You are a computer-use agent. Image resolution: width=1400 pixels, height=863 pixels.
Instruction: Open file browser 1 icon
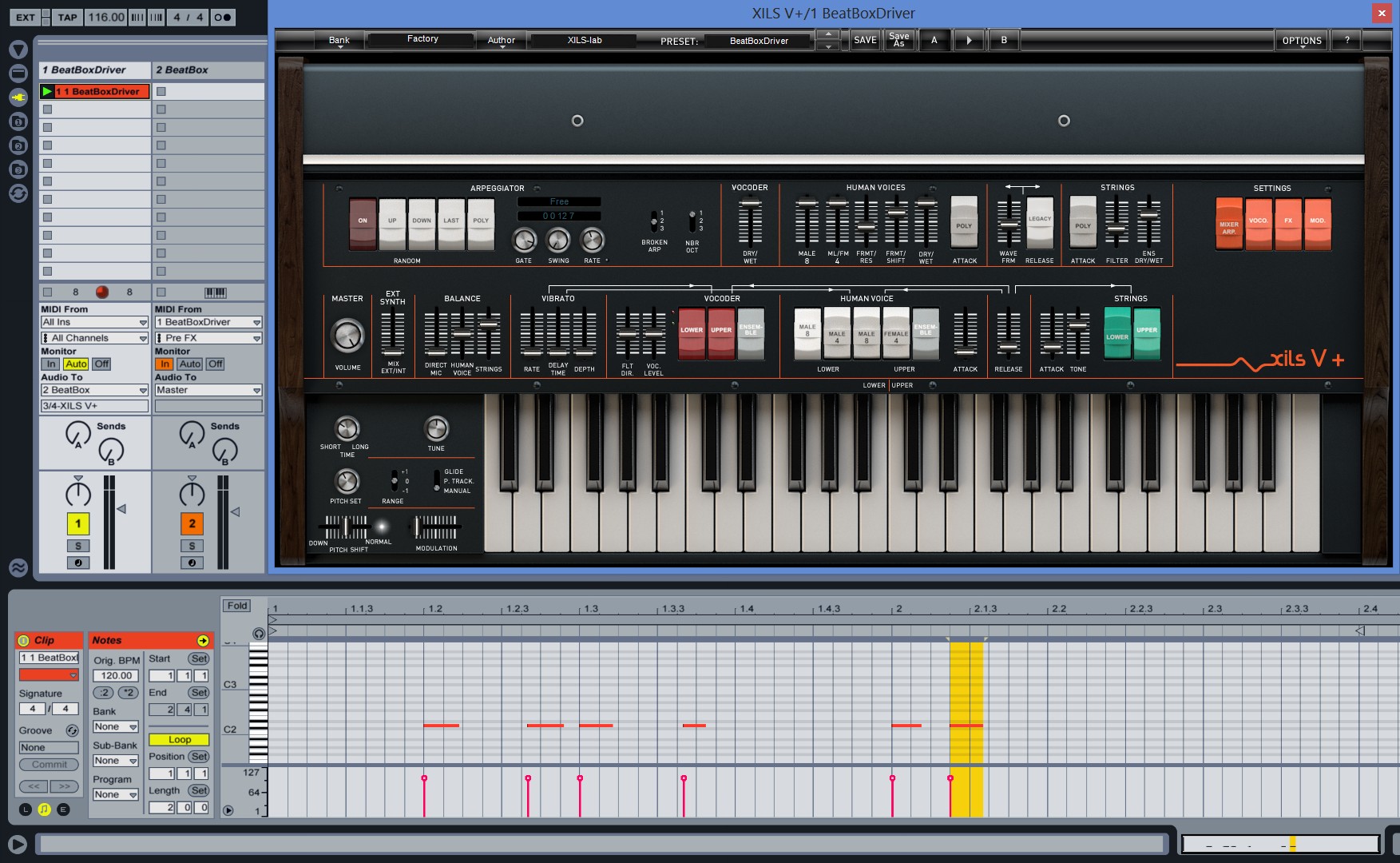pyautogui.click(x=18, y=121)
